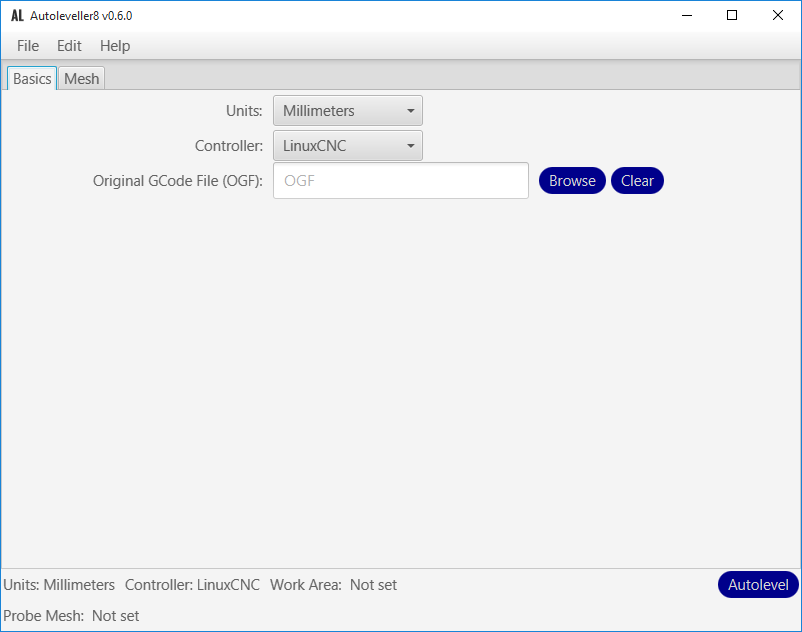Expand the Controller dropdown showing LinuxCNC
The image size is (802, 632).
(348, 146)
